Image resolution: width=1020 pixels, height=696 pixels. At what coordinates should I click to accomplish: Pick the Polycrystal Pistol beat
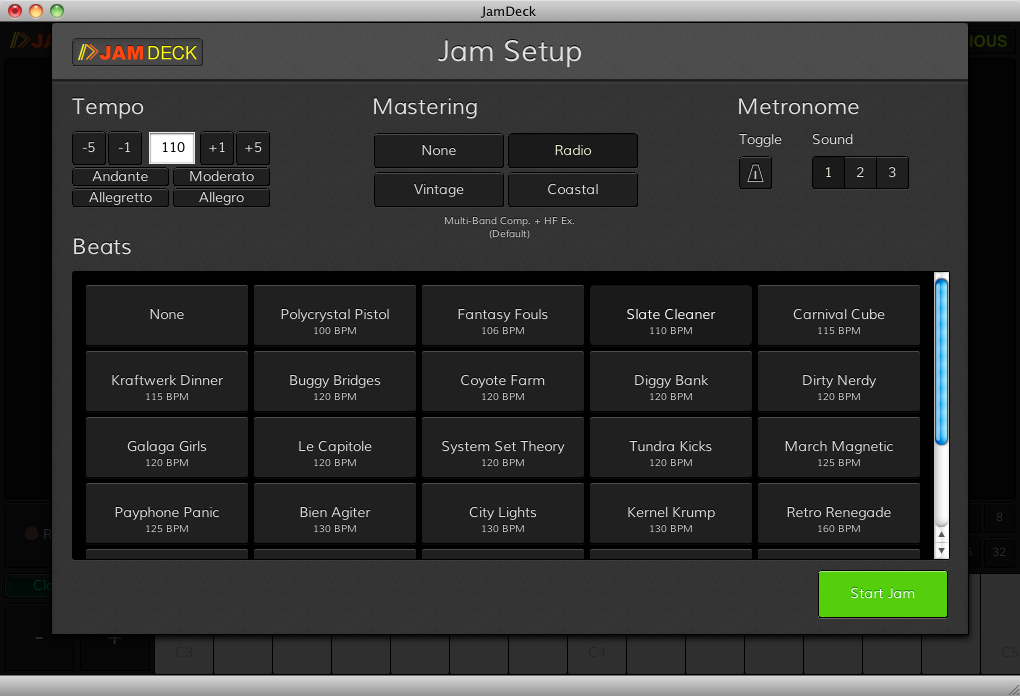click(335, 315)
